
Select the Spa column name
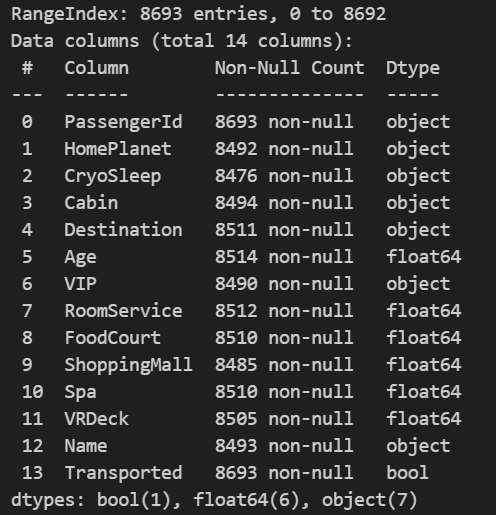(80, 392)
